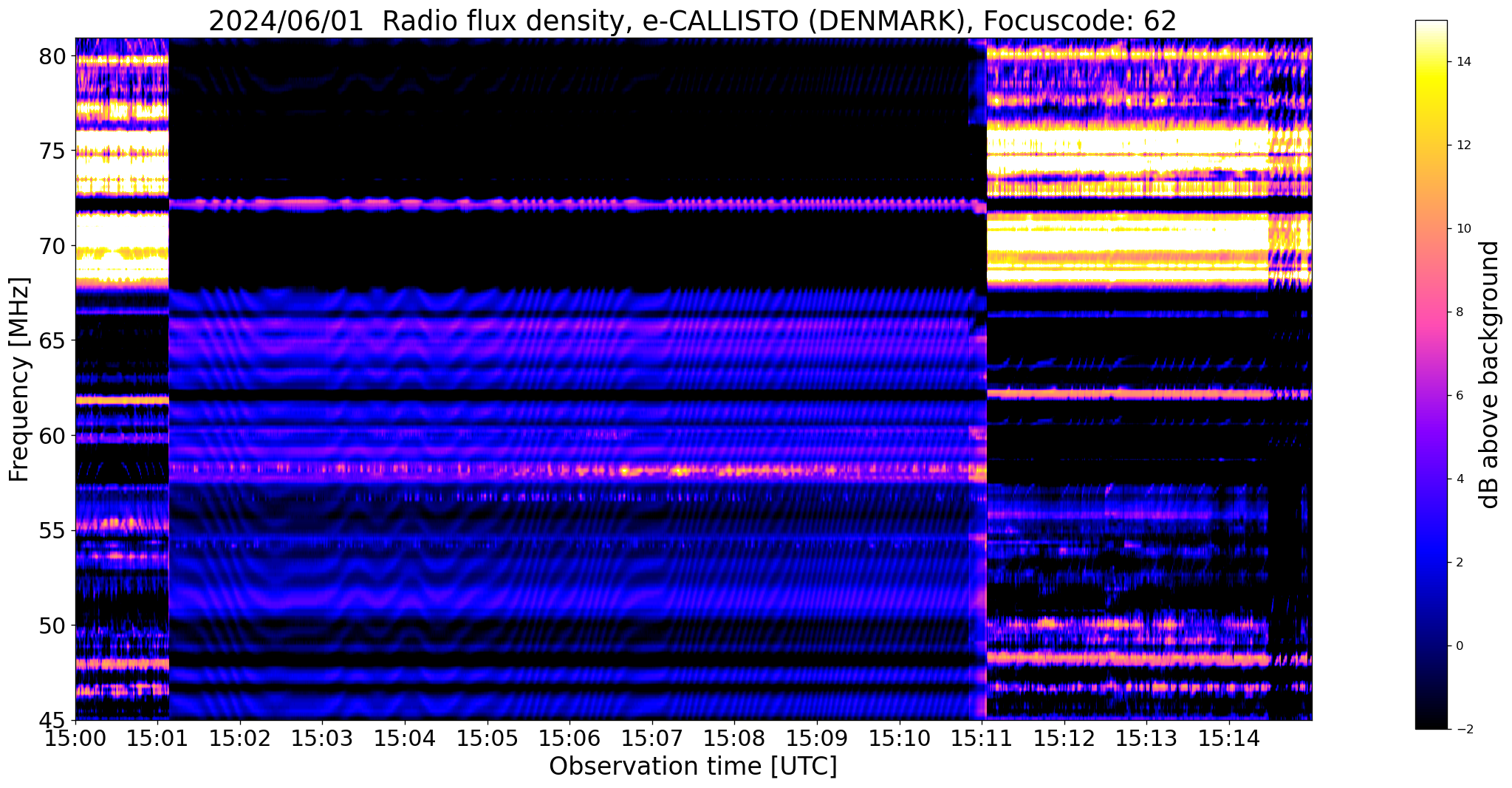Click the 15:08 time tick label
Image resolution: width=1512 pixels, height=788 pixels.
pos(735,739)
